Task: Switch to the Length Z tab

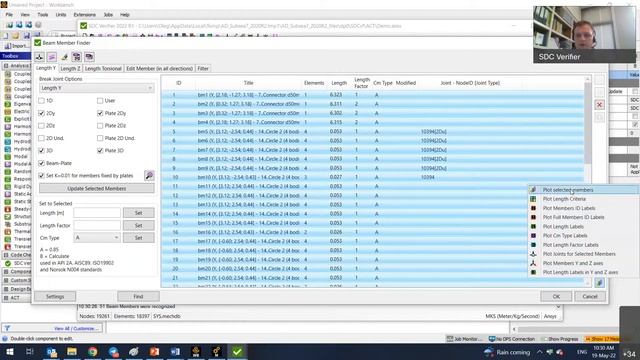Action: 70,69
